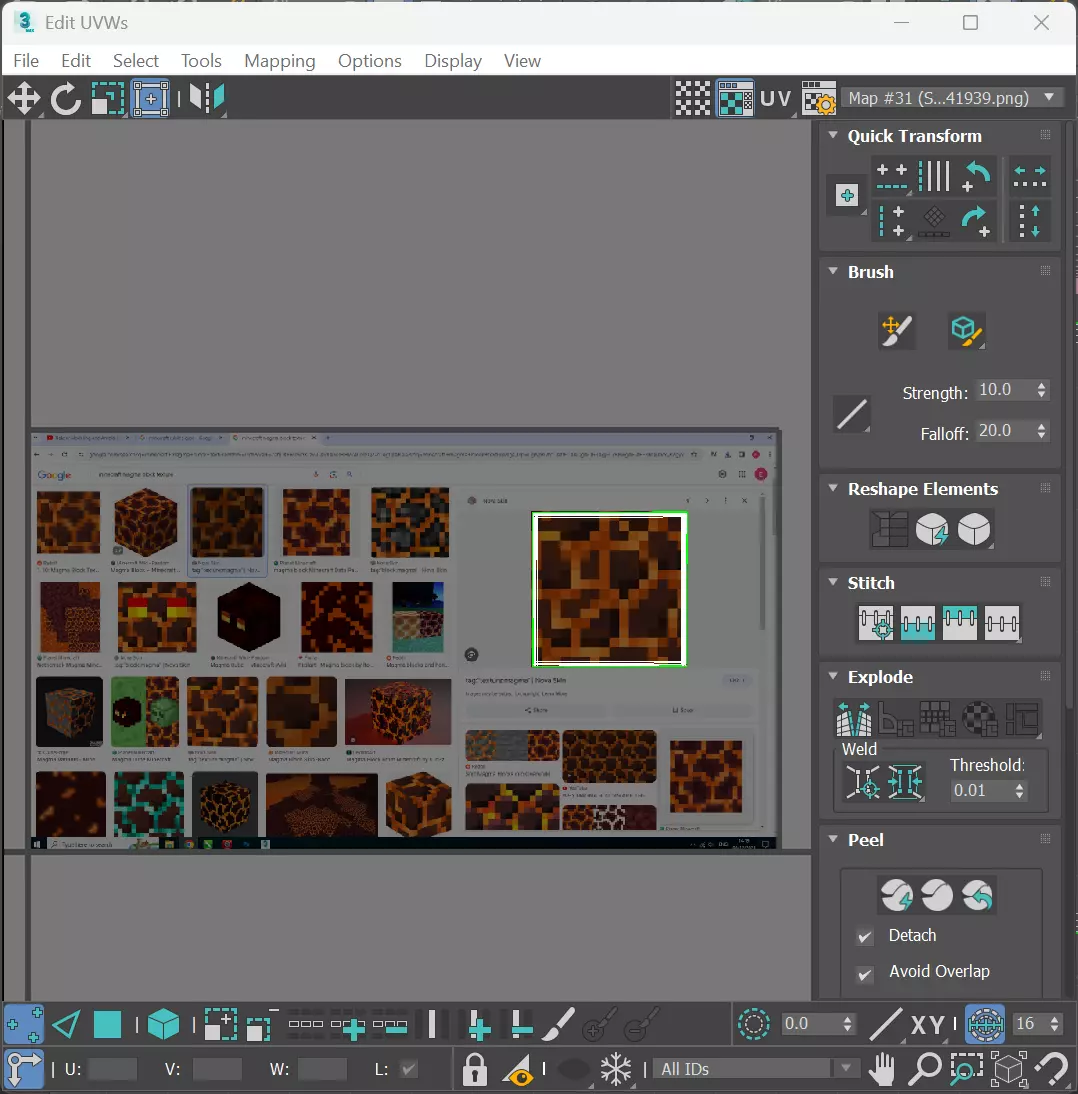Open the Tools menu
1078x1094 pixels.
201,61
